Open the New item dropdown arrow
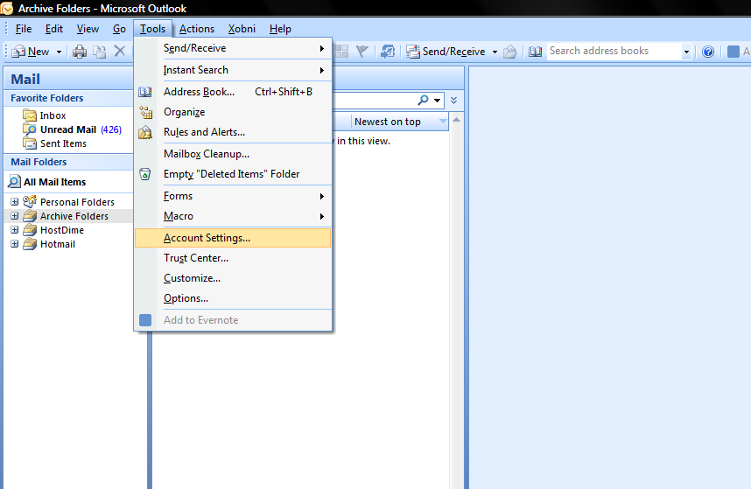This screenshot has width=751, height=489. click(59, 52)
